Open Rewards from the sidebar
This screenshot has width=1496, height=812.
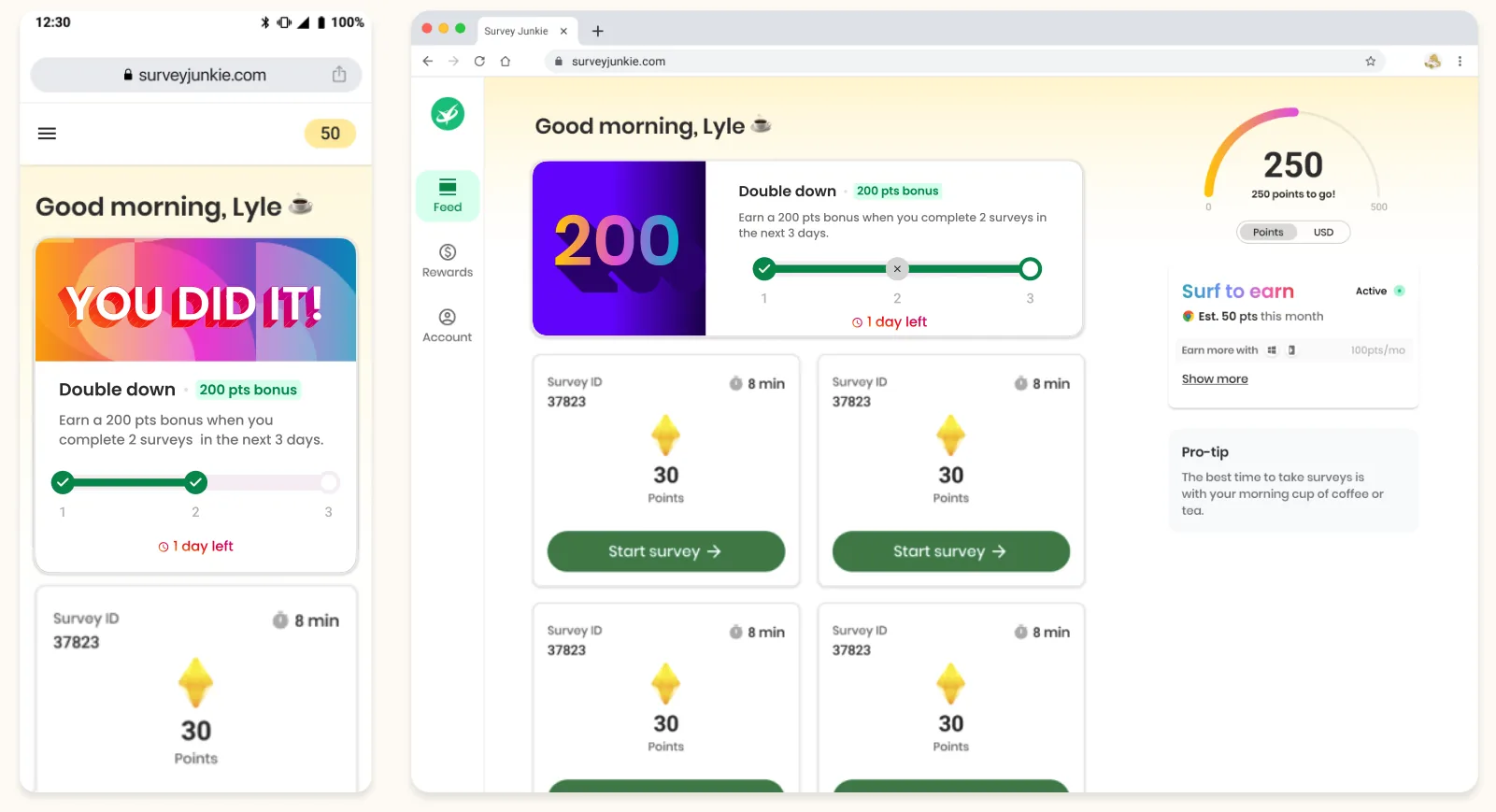coord(448,261)
